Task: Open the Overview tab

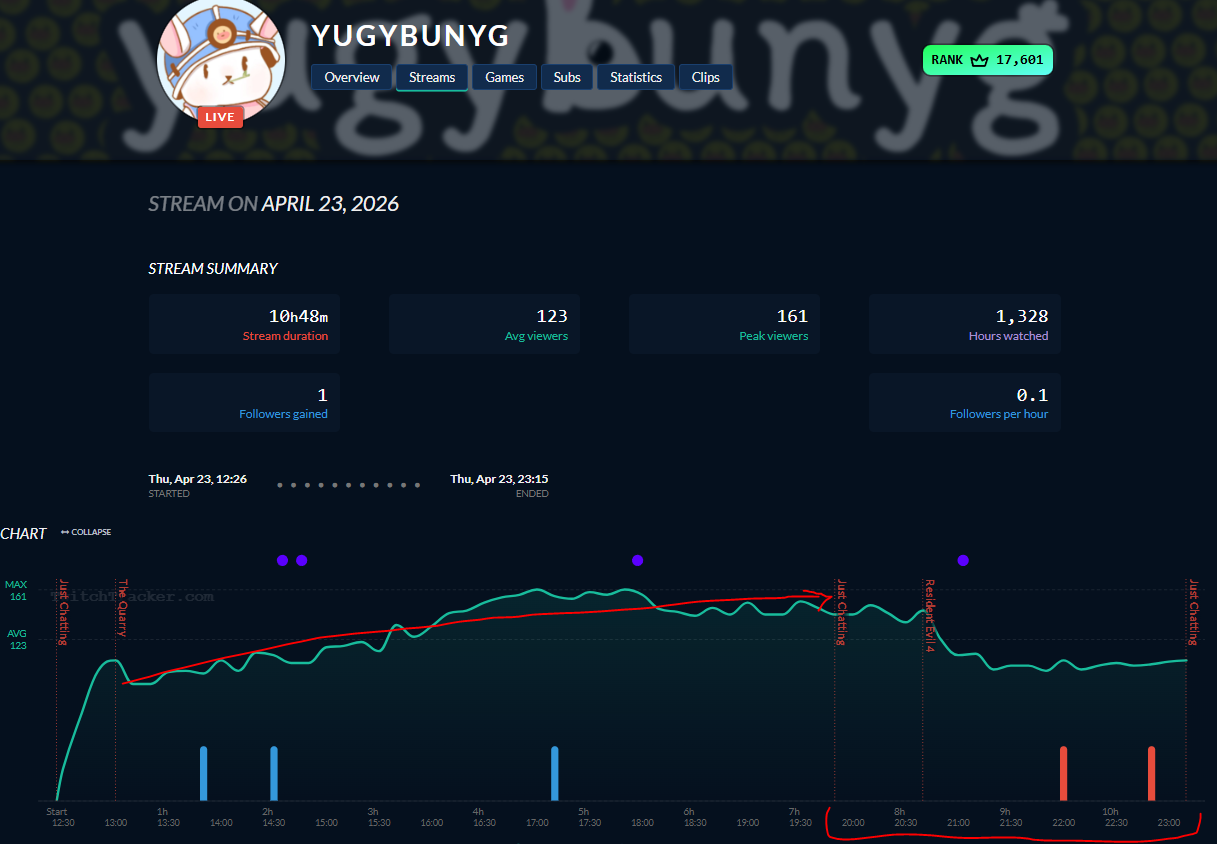Action: pyautogui.click(x=352, y=77)
